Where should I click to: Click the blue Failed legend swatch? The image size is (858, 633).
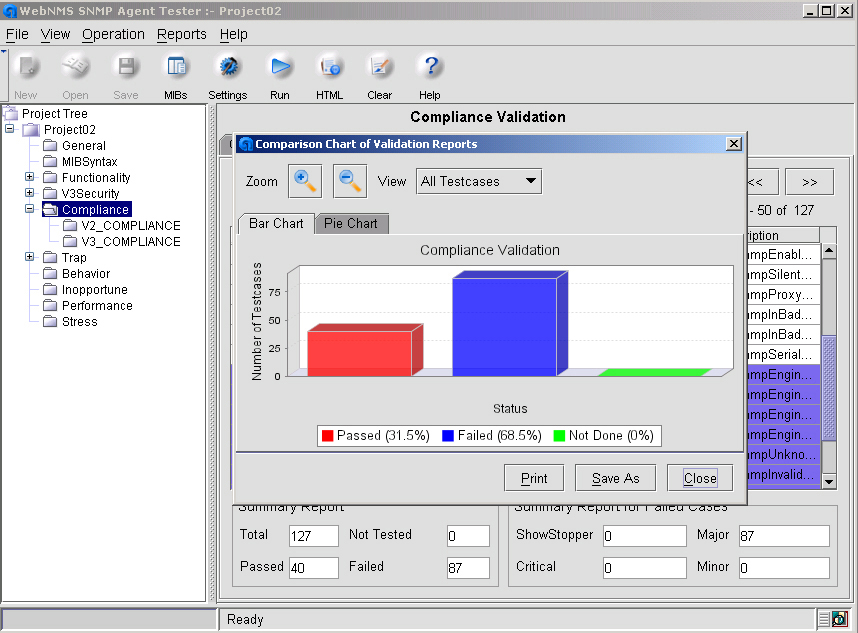coord(448,436)
